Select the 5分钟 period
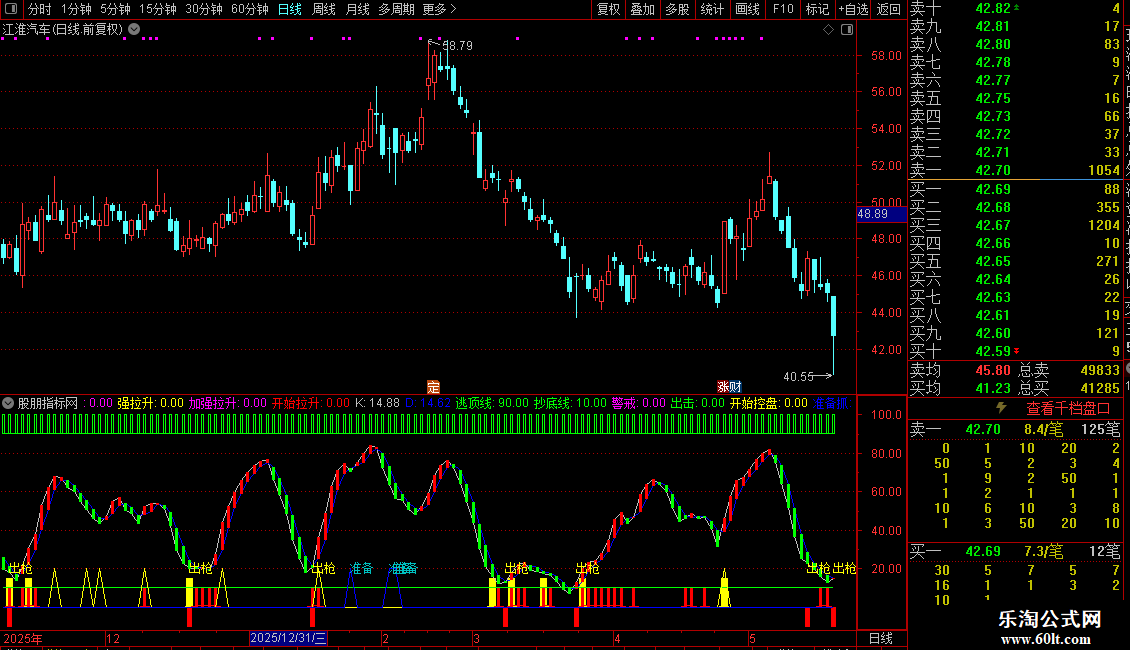 [115, 9]
